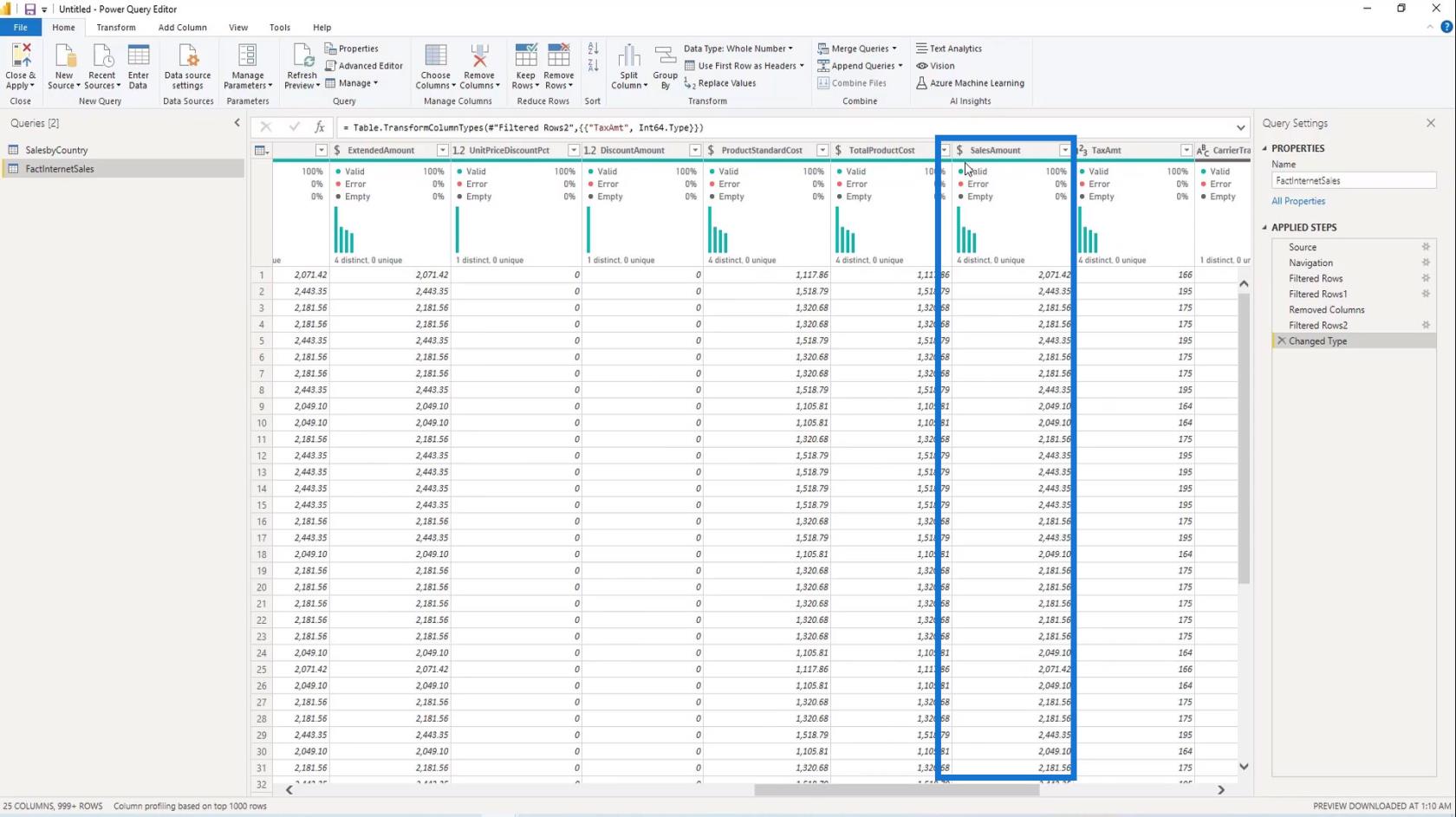Switch to the Help tab

322,28
